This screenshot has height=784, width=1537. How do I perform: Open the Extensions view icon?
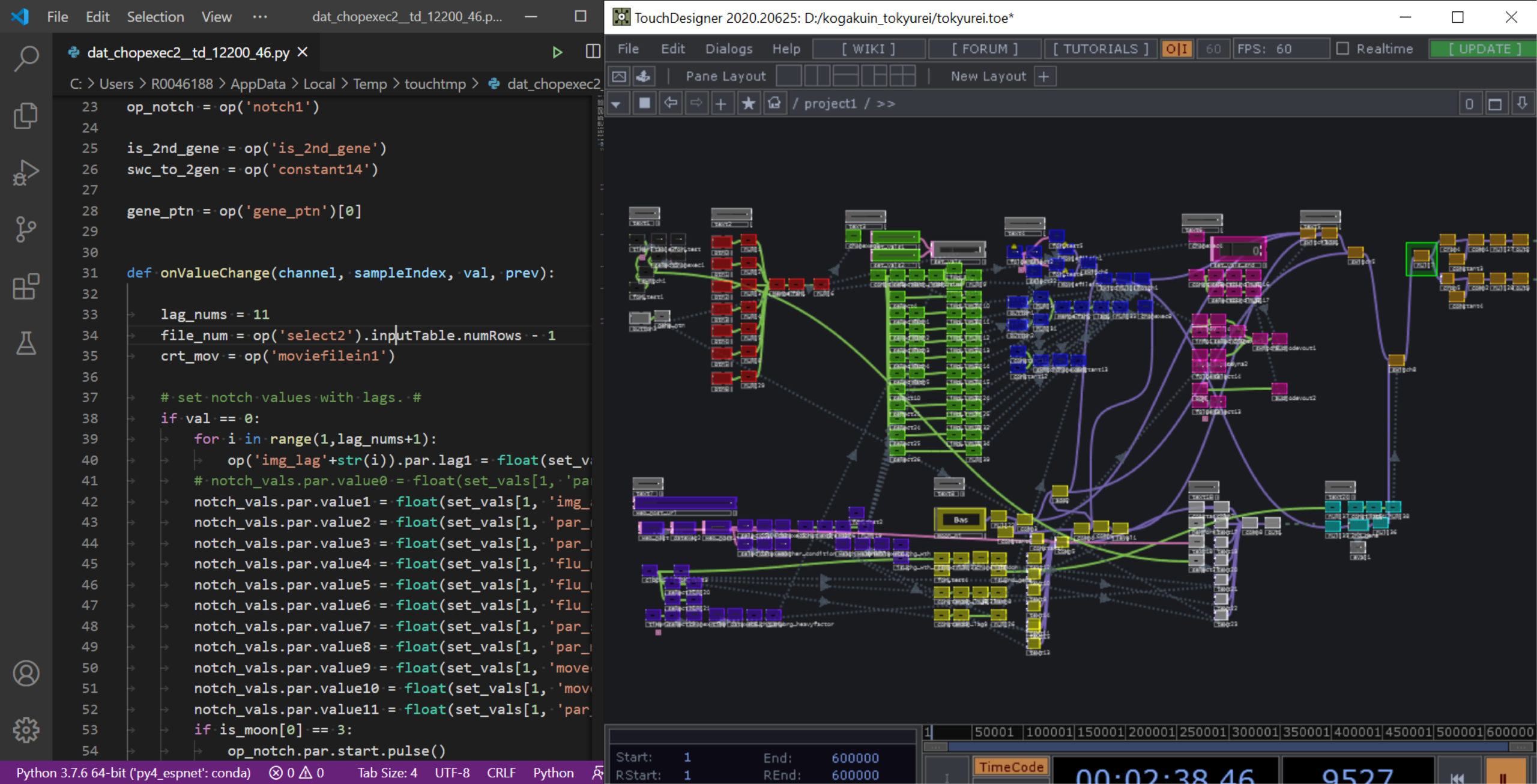coord(26,286)
